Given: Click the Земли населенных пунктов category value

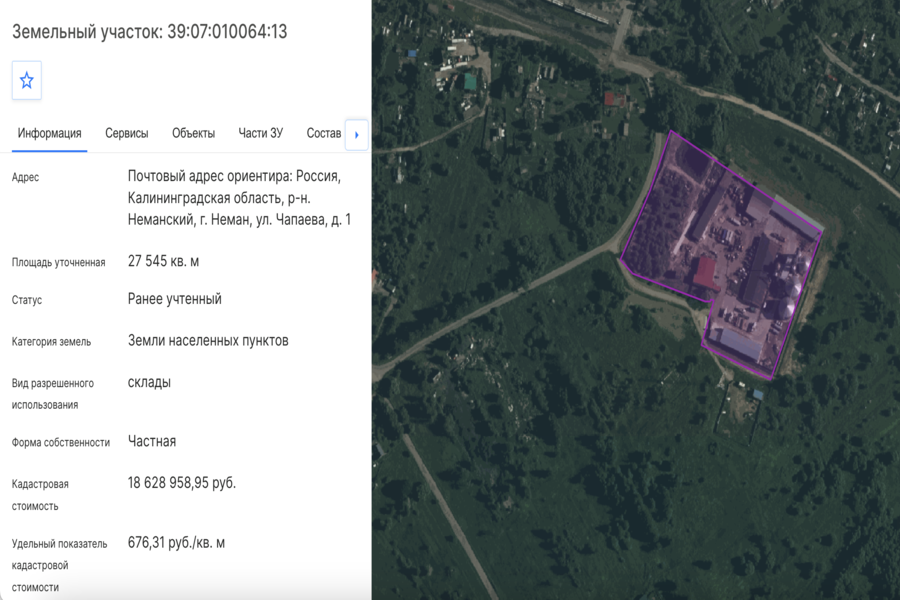Looking at the screenshot, I should (x=208, y=340).
